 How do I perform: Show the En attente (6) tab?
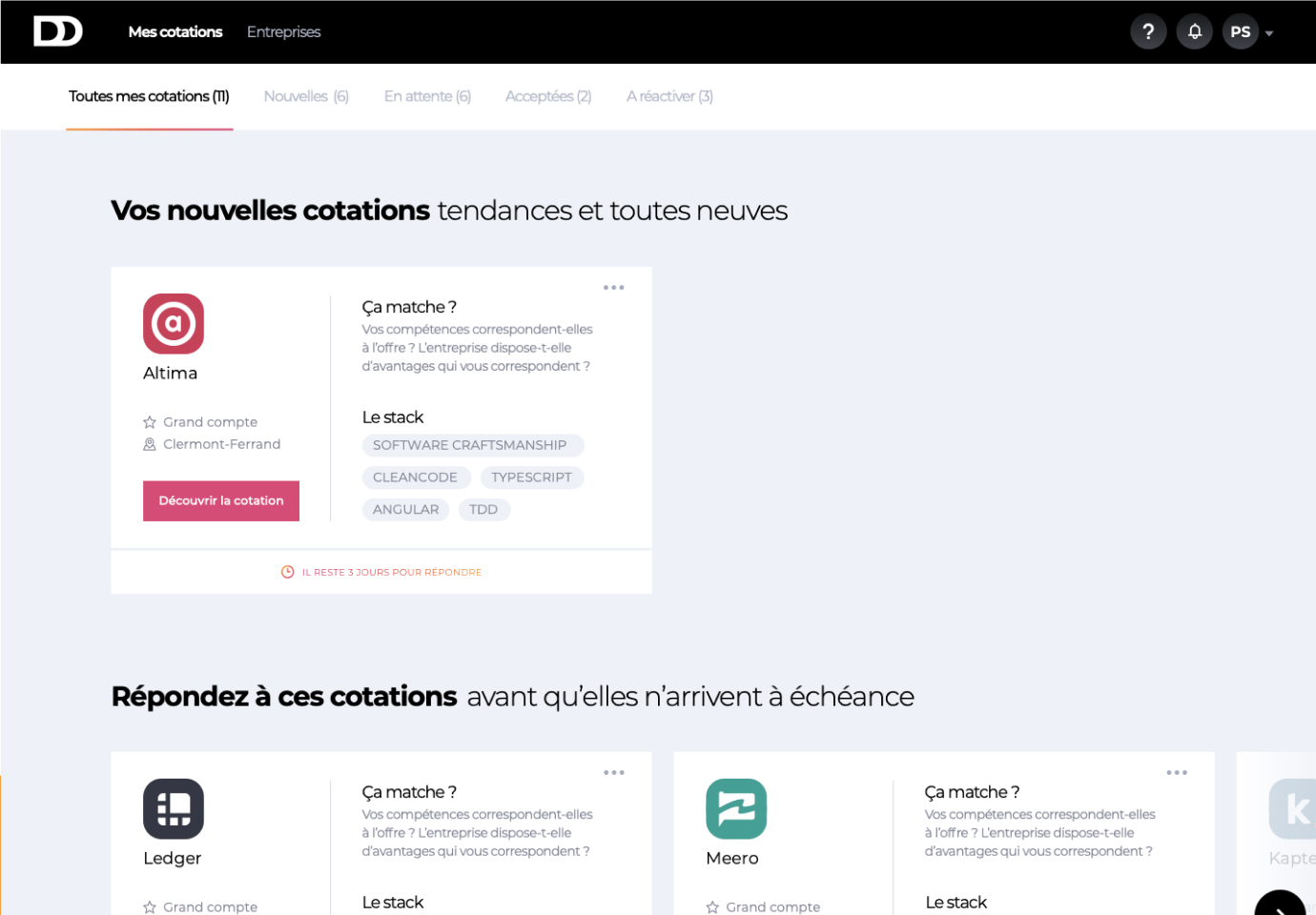pyautogui.click(x=427, y=96)
